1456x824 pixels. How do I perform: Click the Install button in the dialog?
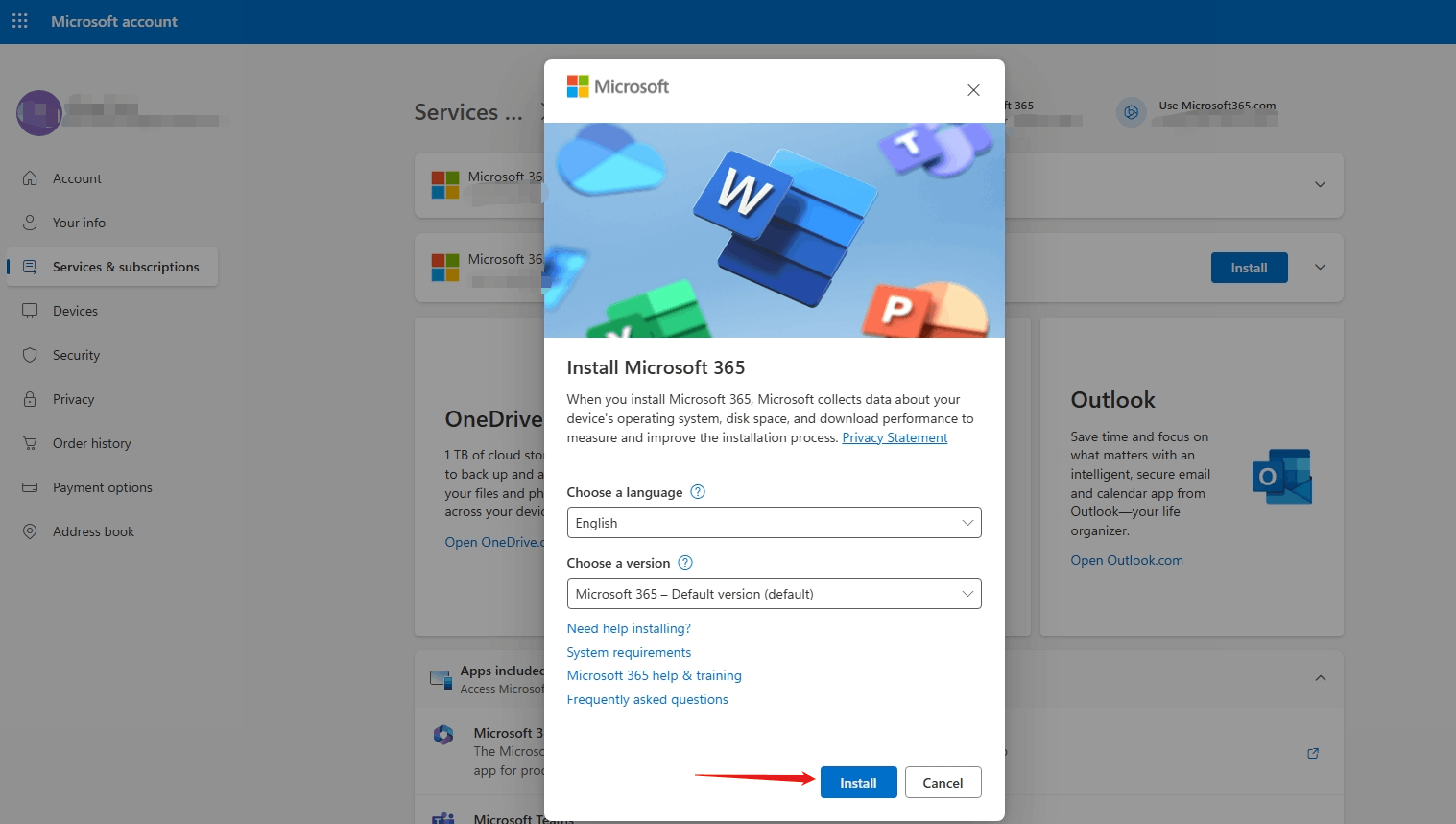coord(857,782)
